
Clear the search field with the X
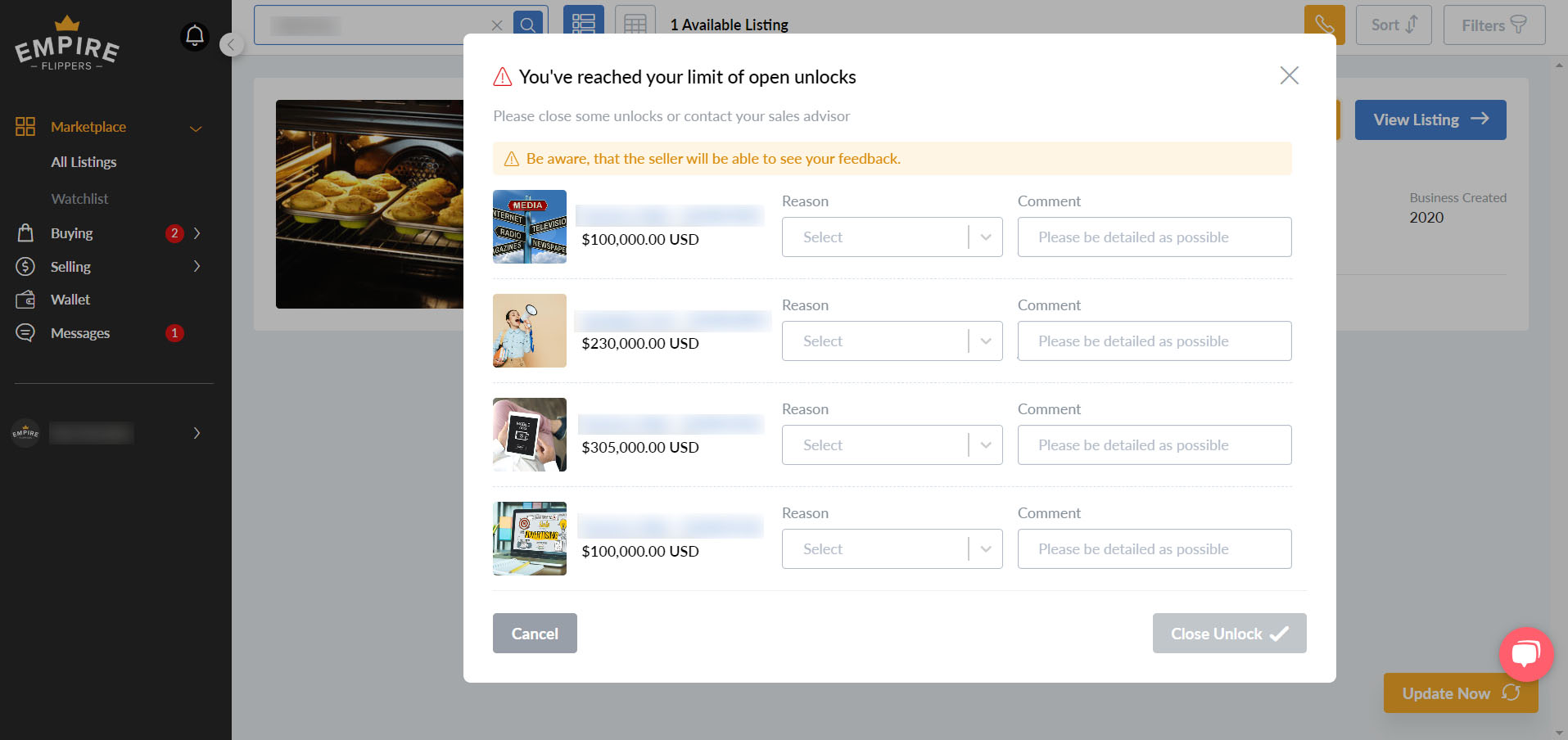pyautogui.click(x=497, y=25)
